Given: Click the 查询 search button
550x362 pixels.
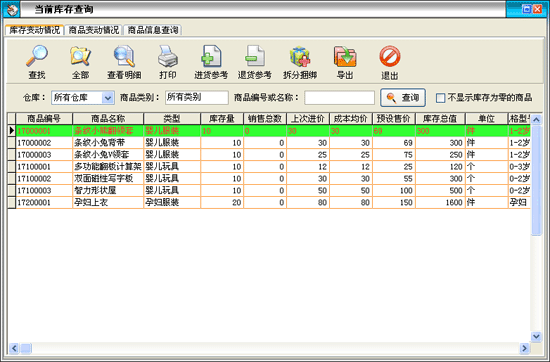Looking at the screenshot, I should click(403, 98).
